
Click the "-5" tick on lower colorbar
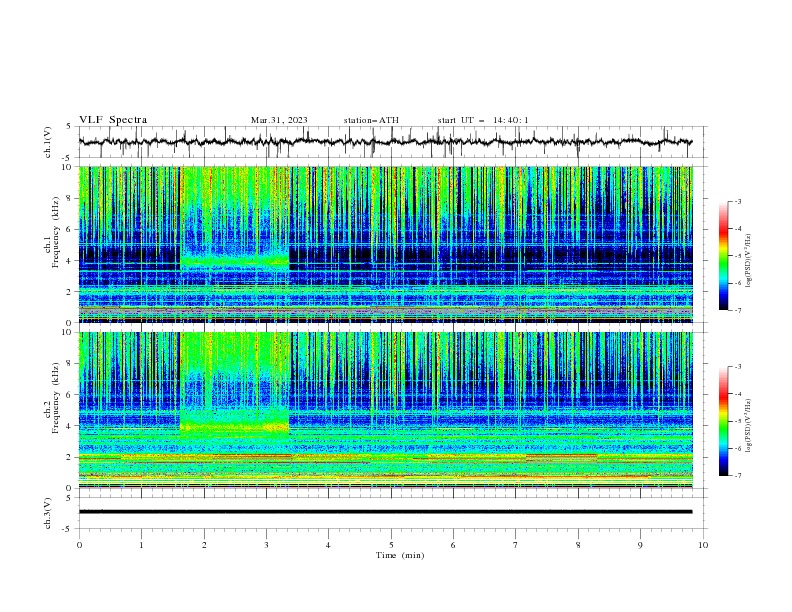737,421
